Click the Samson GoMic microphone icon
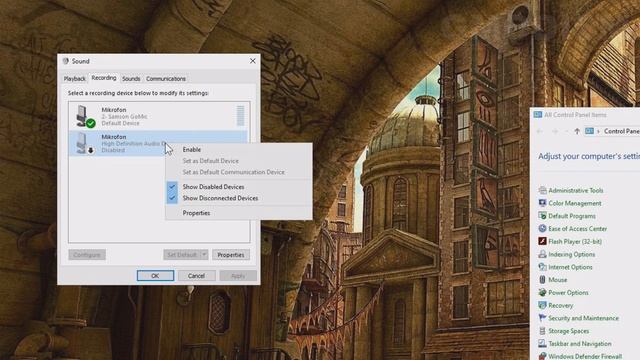The height and width of the screenshot is (360, 640). [85, 116]
